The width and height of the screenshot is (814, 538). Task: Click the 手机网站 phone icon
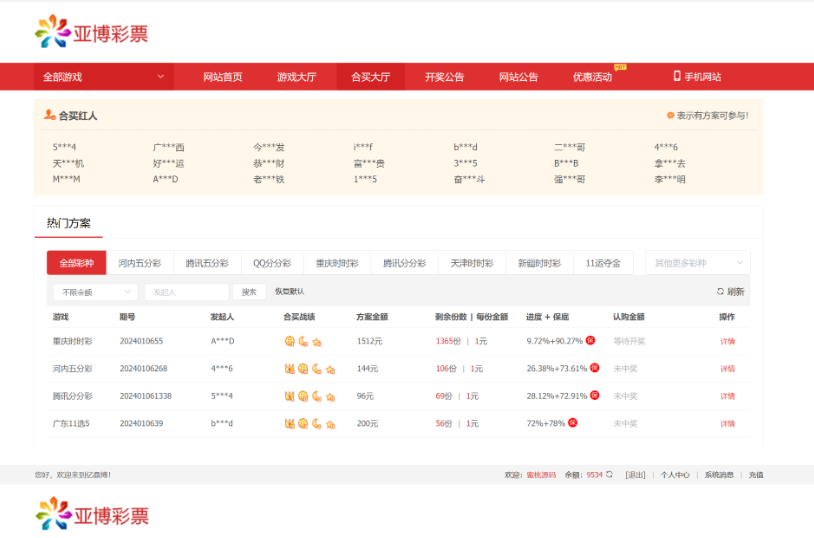click(677, 76)
